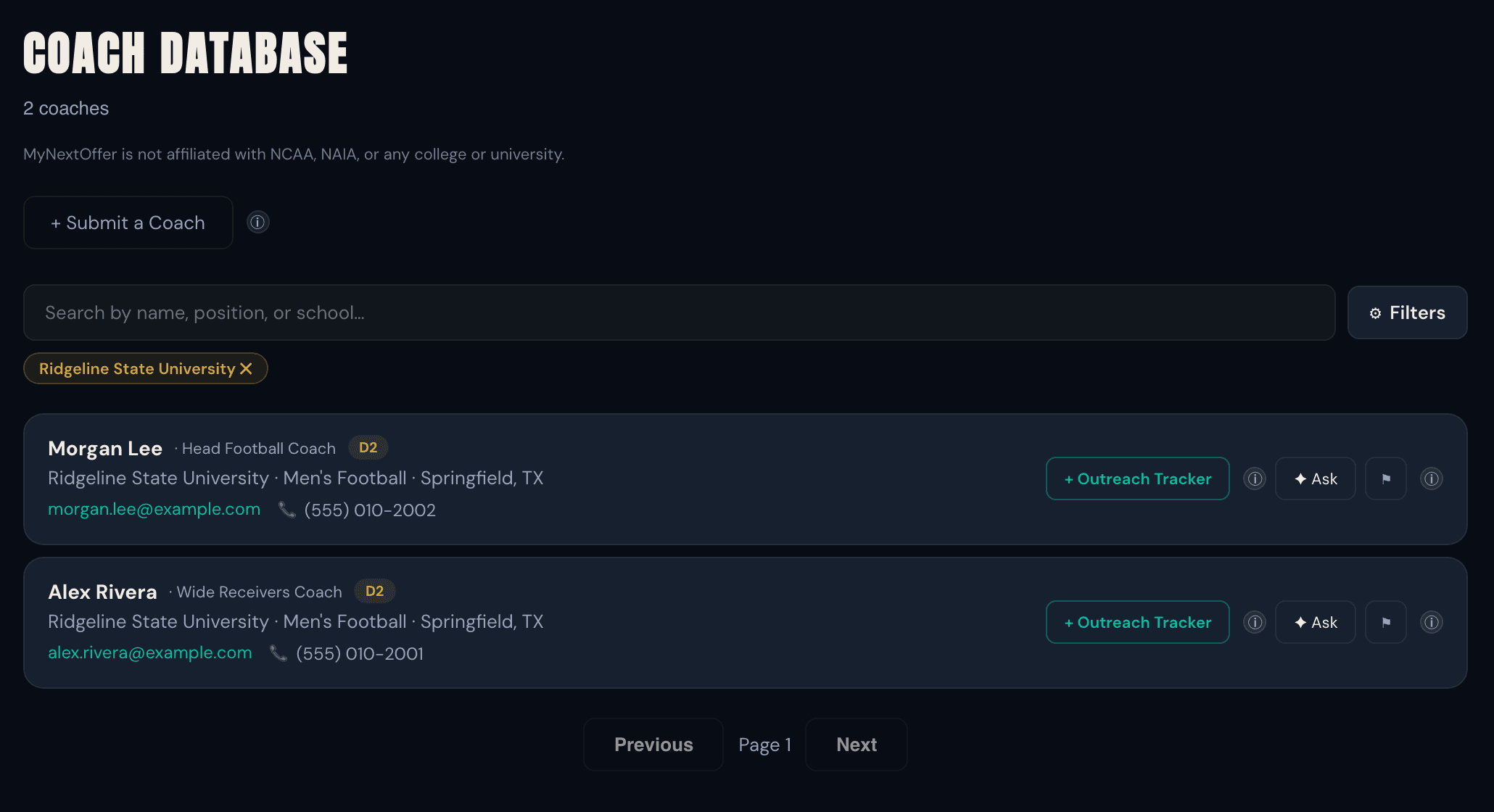The height and width of the screenshot is (812, 1494).
Task: Click Morgan Lee's D2 division badge
Action: pos(368,447)
